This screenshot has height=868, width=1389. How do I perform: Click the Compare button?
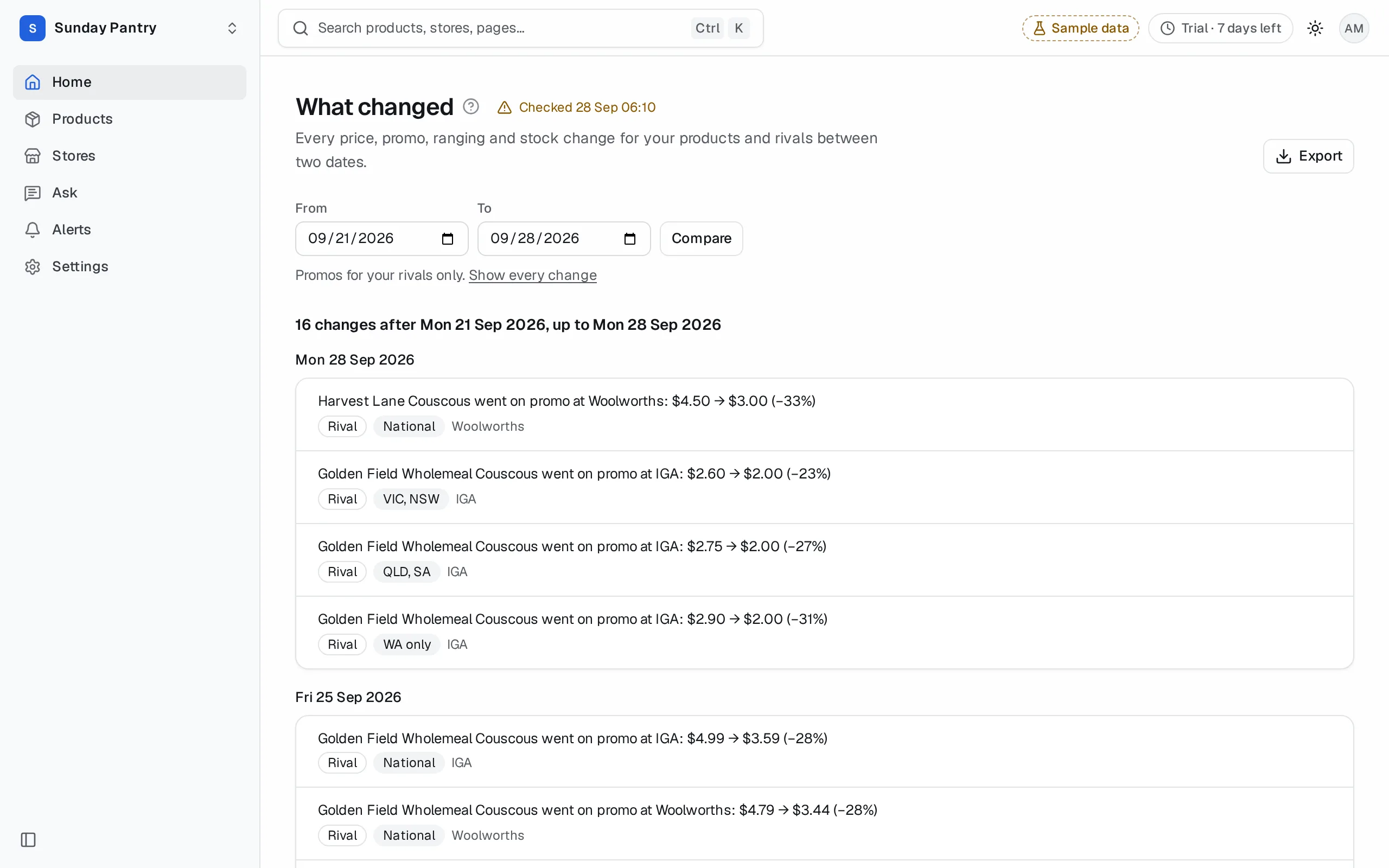(x=701, y=239)
